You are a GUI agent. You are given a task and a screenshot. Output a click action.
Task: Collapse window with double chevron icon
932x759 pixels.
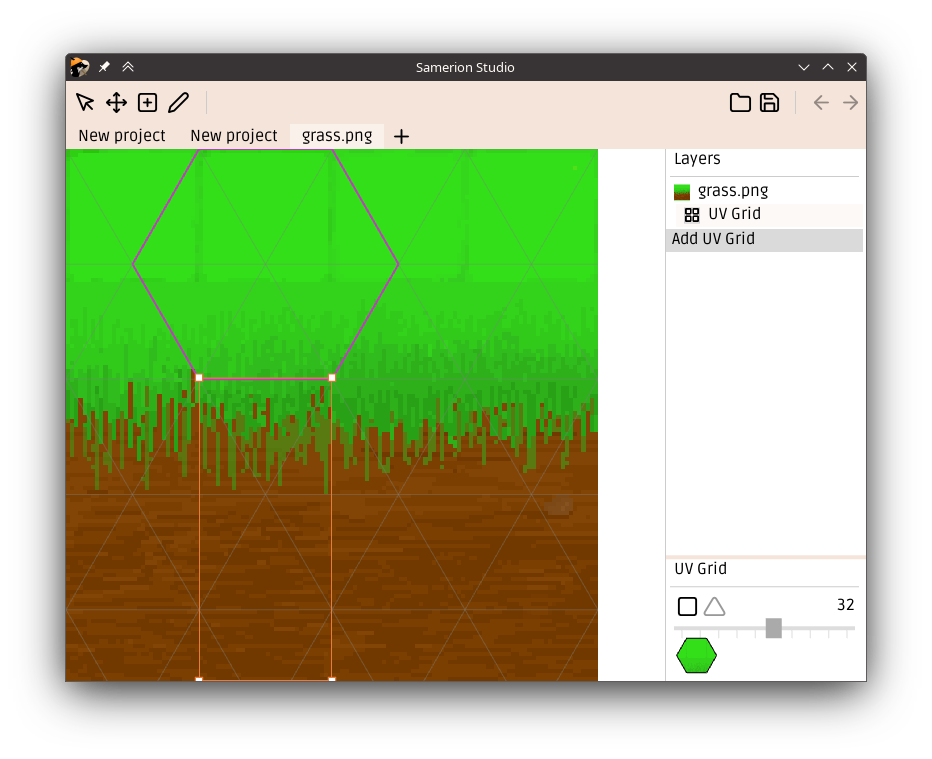point(128,67)
